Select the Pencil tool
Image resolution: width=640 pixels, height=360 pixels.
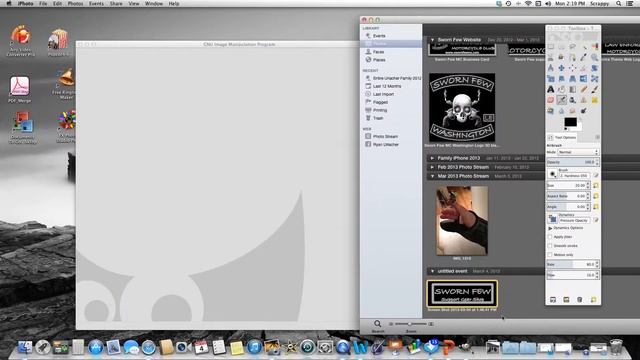[x=583, y=89]
